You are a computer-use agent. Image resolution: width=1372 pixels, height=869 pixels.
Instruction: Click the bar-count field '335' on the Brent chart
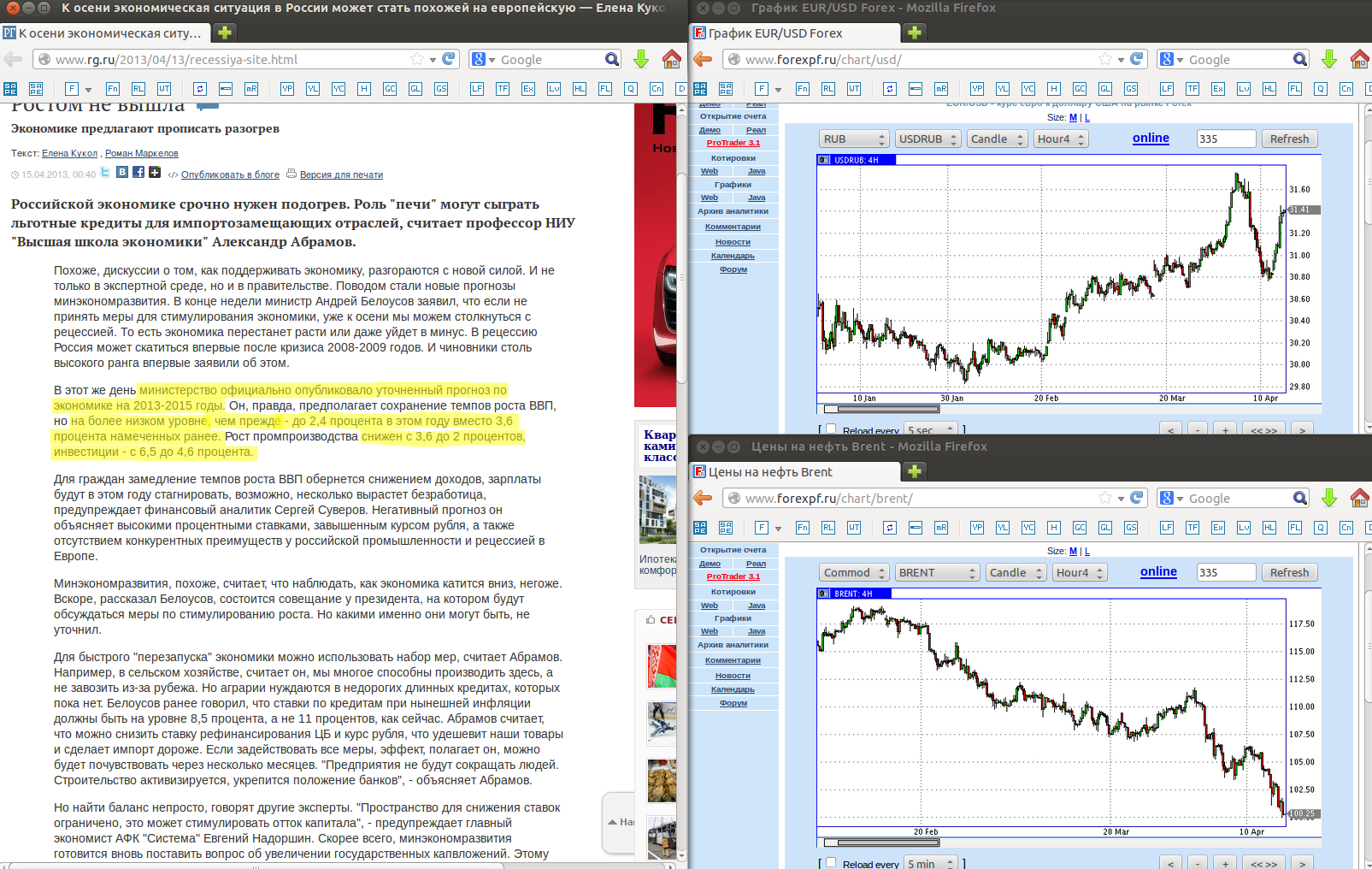(1227, 572)
